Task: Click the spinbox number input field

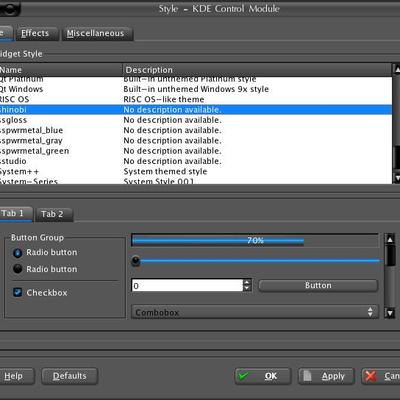Action: (187, 286)
